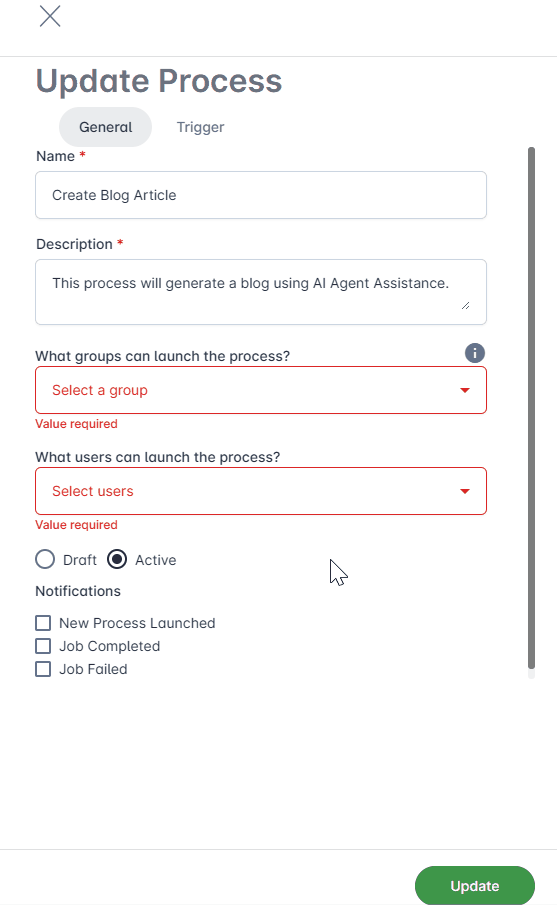Click inside the Description text area

tap(261, 292)
